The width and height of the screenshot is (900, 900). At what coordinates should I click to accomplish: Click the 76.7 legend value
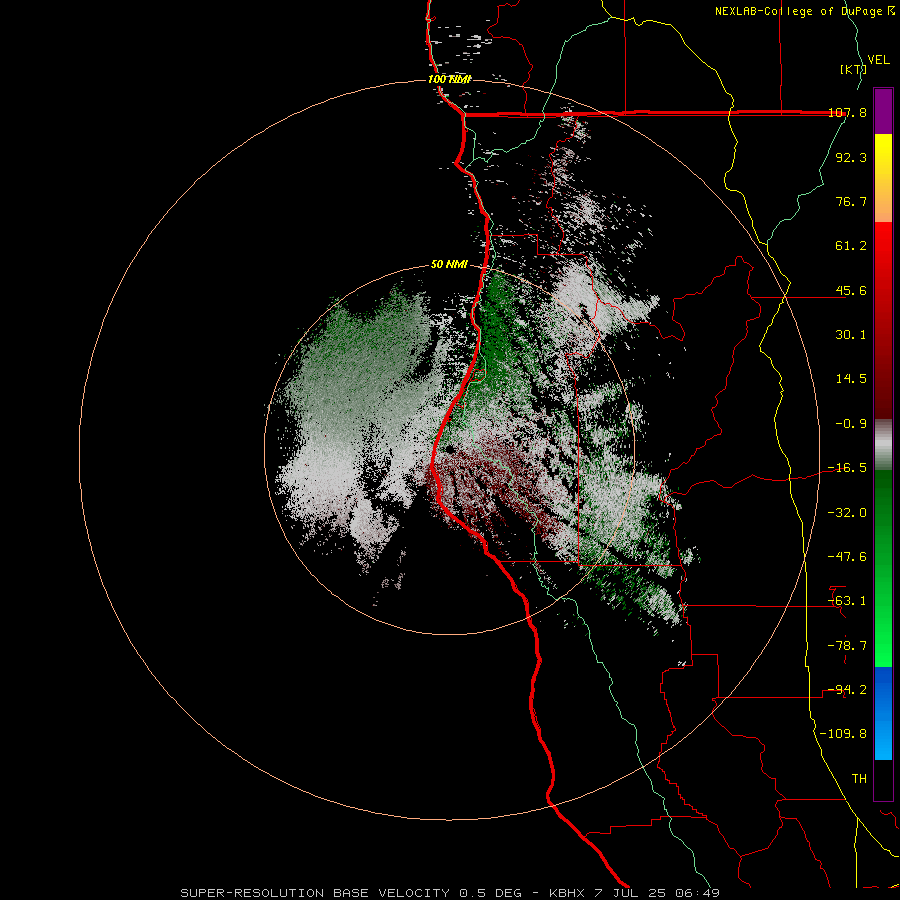coord(851,201)
